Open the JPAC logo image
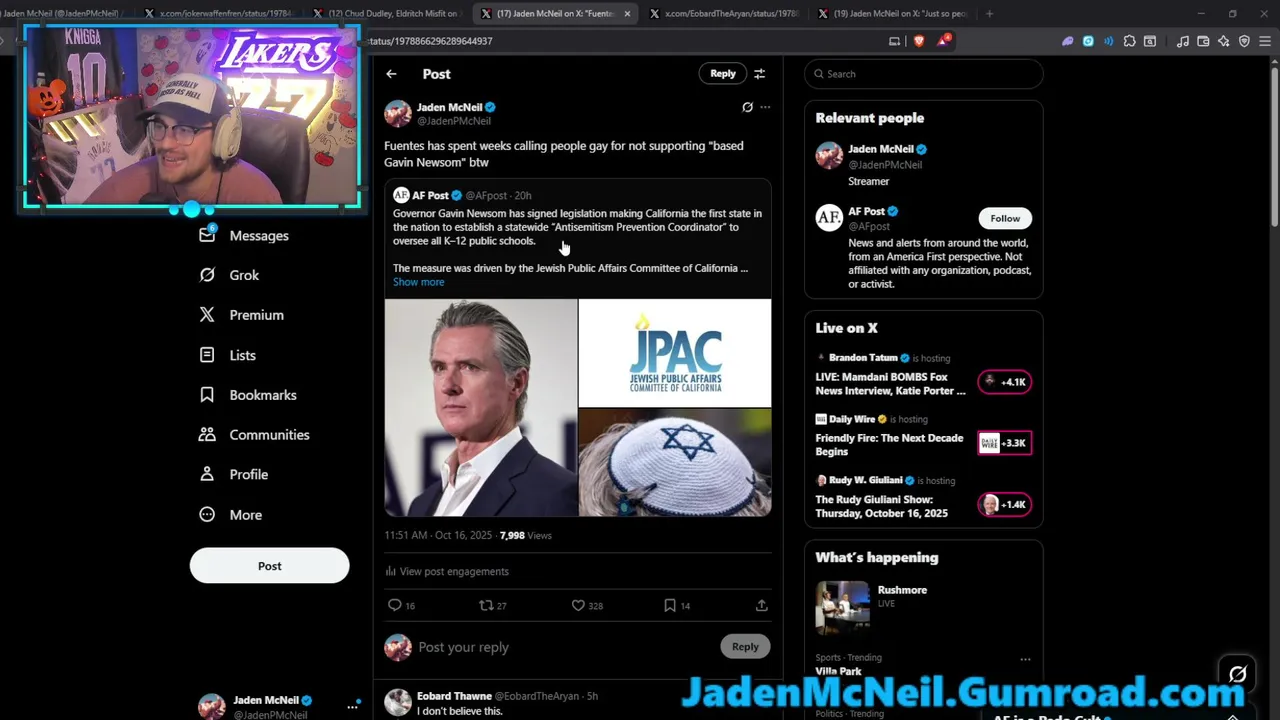 [675, 352]
